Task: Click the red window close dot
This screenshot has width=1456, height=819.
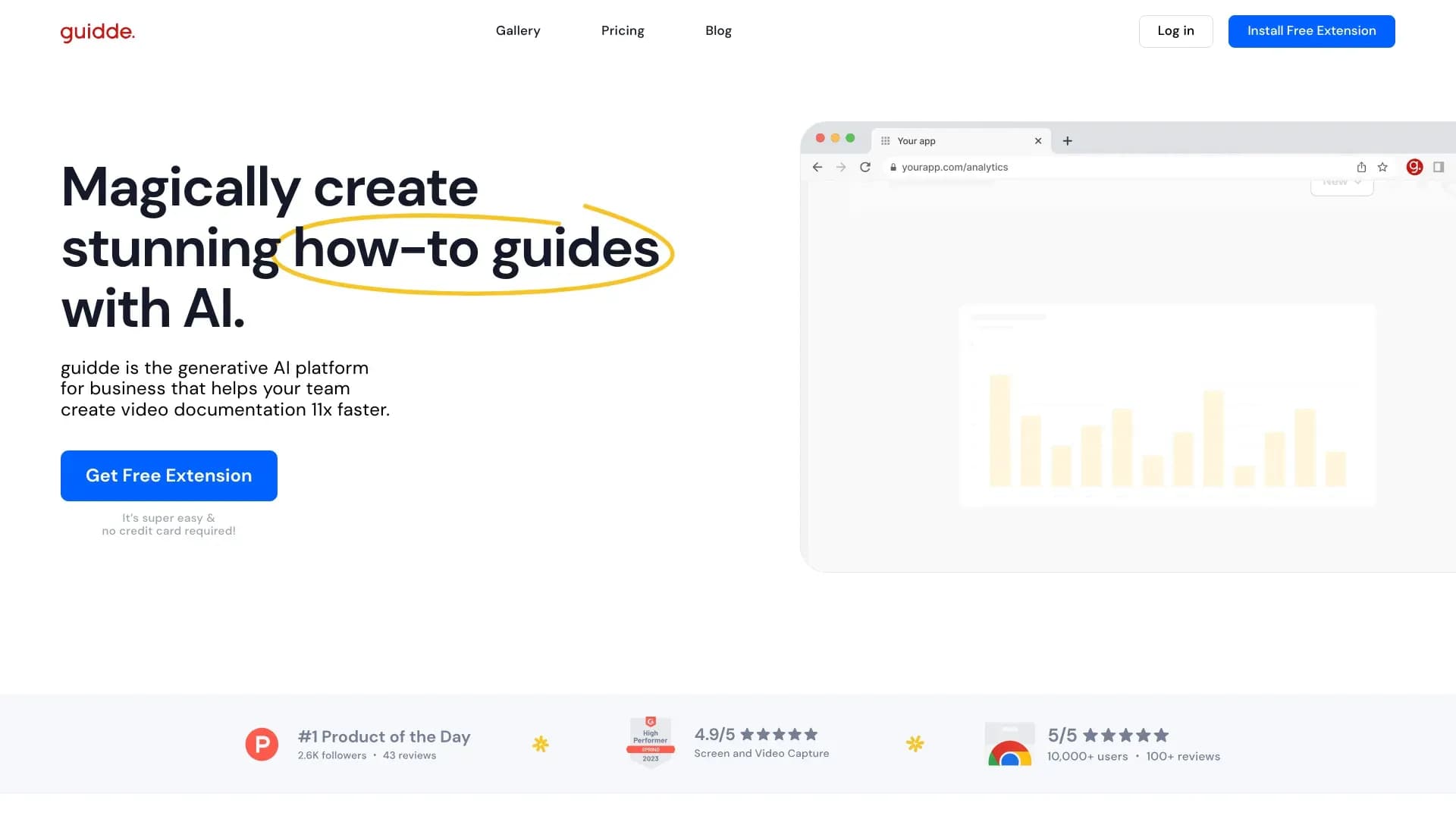Action: click(820, 138)
